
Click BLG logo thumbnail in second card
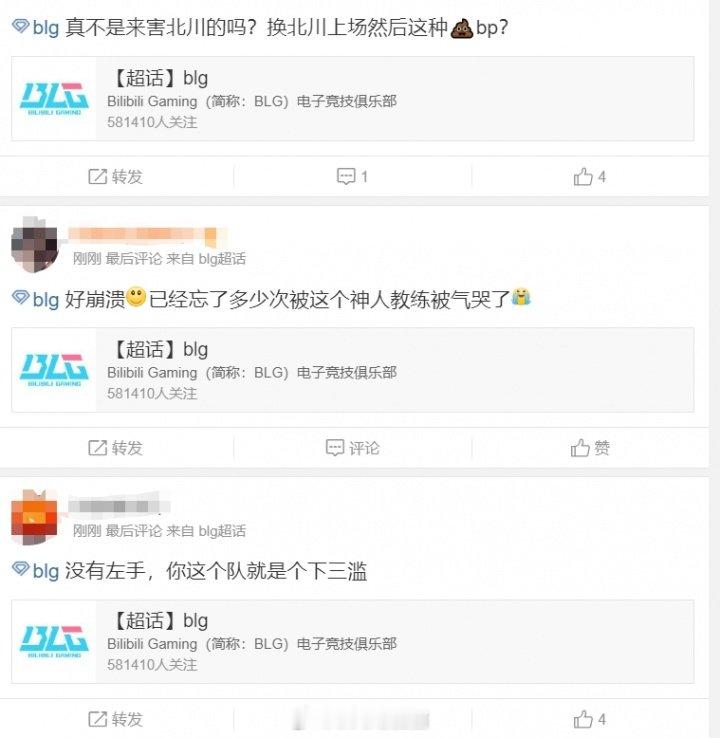tap(54, 369)
